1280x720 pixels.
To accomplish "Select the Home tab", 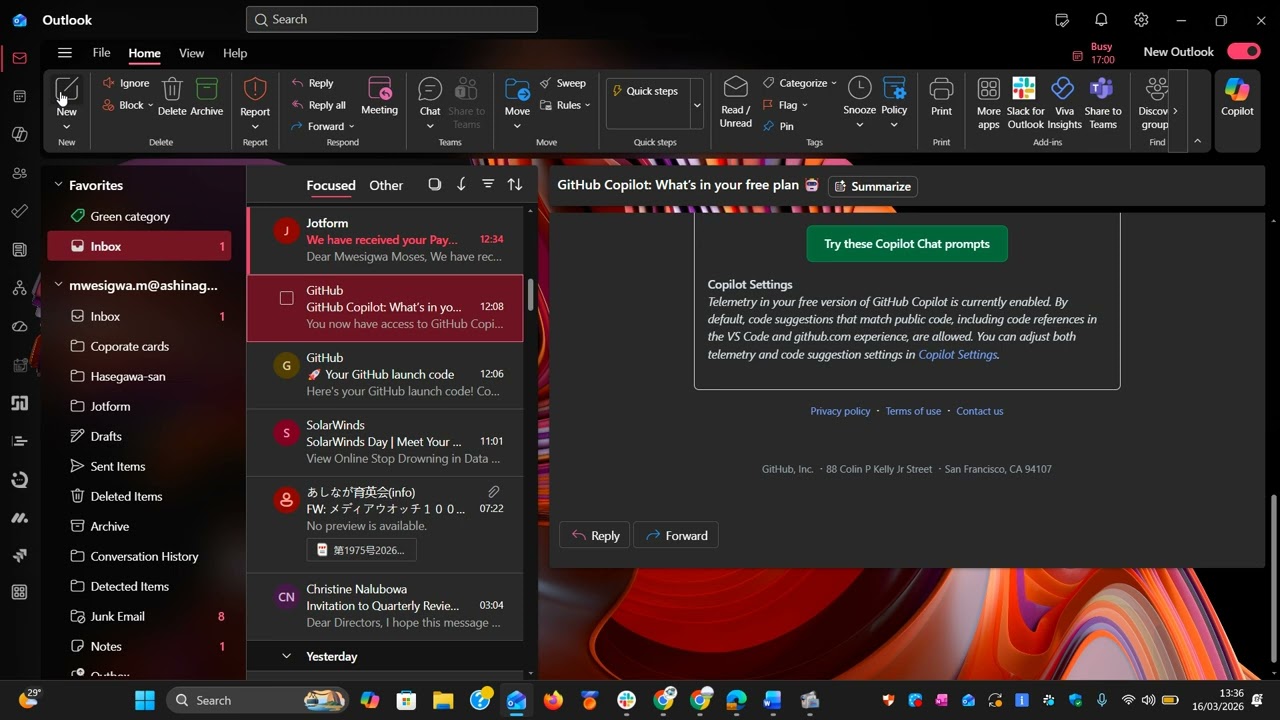I will pyautogui.click(x=144, y=53).
